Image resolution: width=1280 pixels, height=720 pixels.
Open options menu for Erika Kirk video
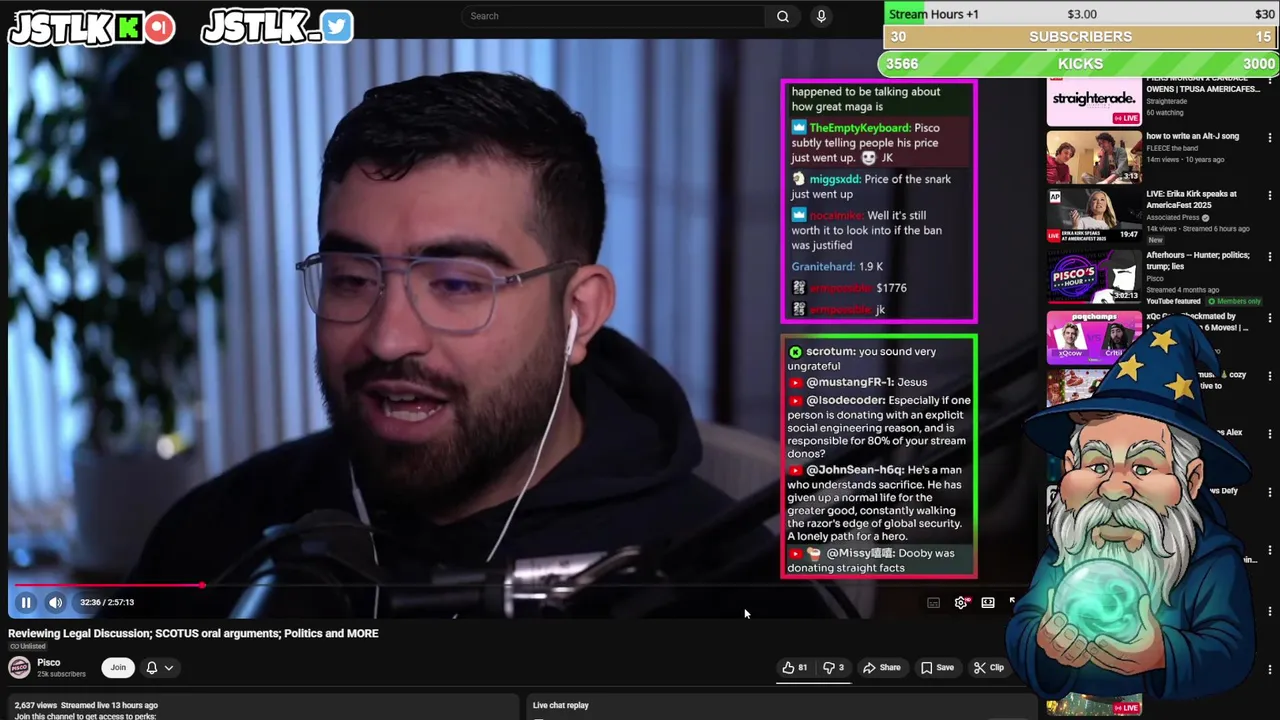pyautogui.click(x=1270, y=196)
